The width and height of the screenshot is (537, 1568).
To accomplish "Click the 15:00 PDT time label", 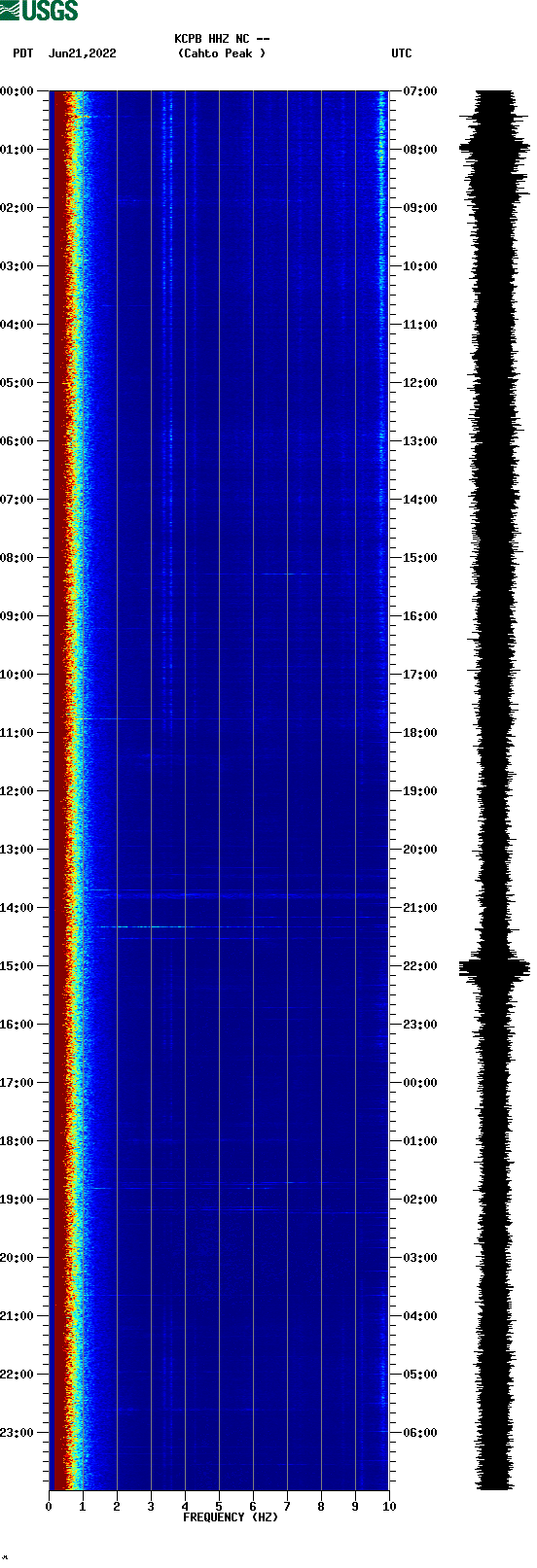I will pyautogui.click(x=18, y=966).
